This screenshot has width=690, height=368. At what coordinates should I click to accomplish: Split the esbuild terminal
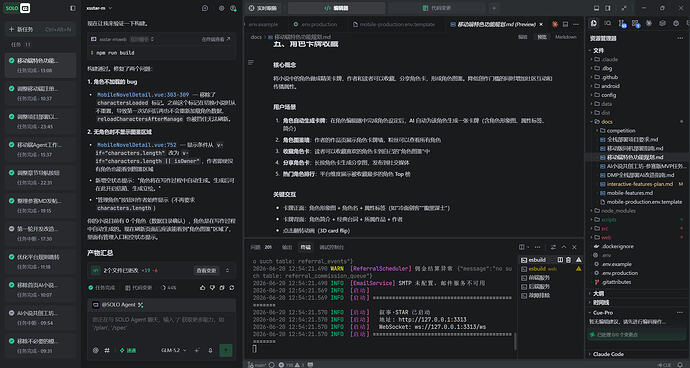tap(560, 260)
